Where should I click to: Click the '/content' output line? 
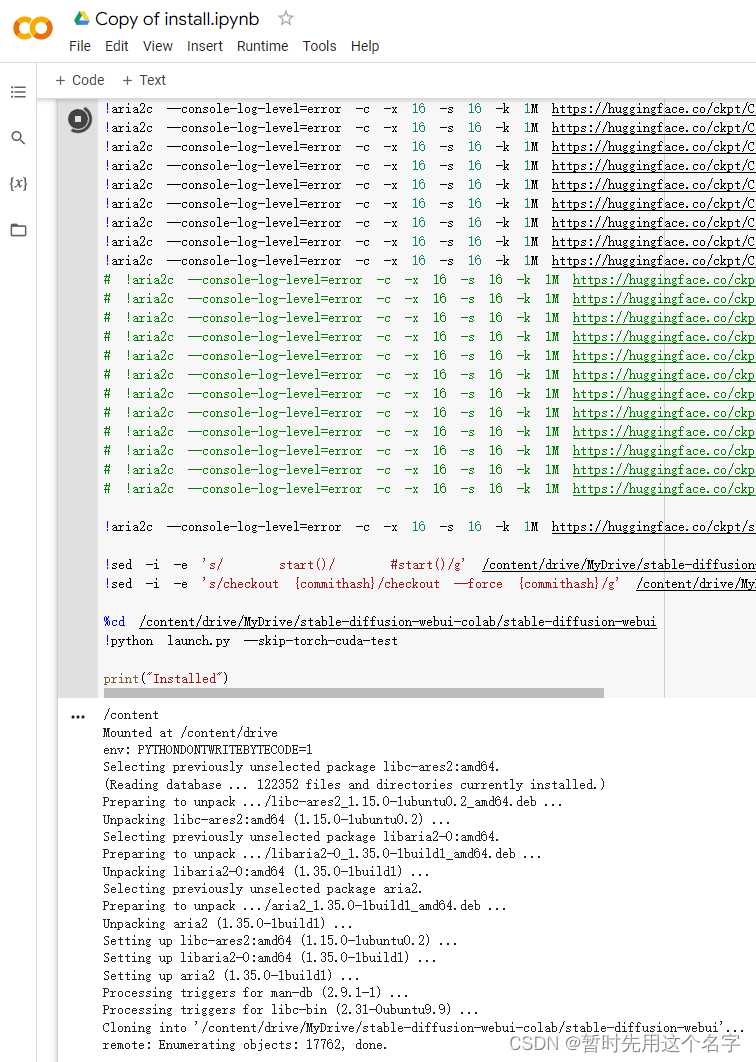tap(131, 715)
